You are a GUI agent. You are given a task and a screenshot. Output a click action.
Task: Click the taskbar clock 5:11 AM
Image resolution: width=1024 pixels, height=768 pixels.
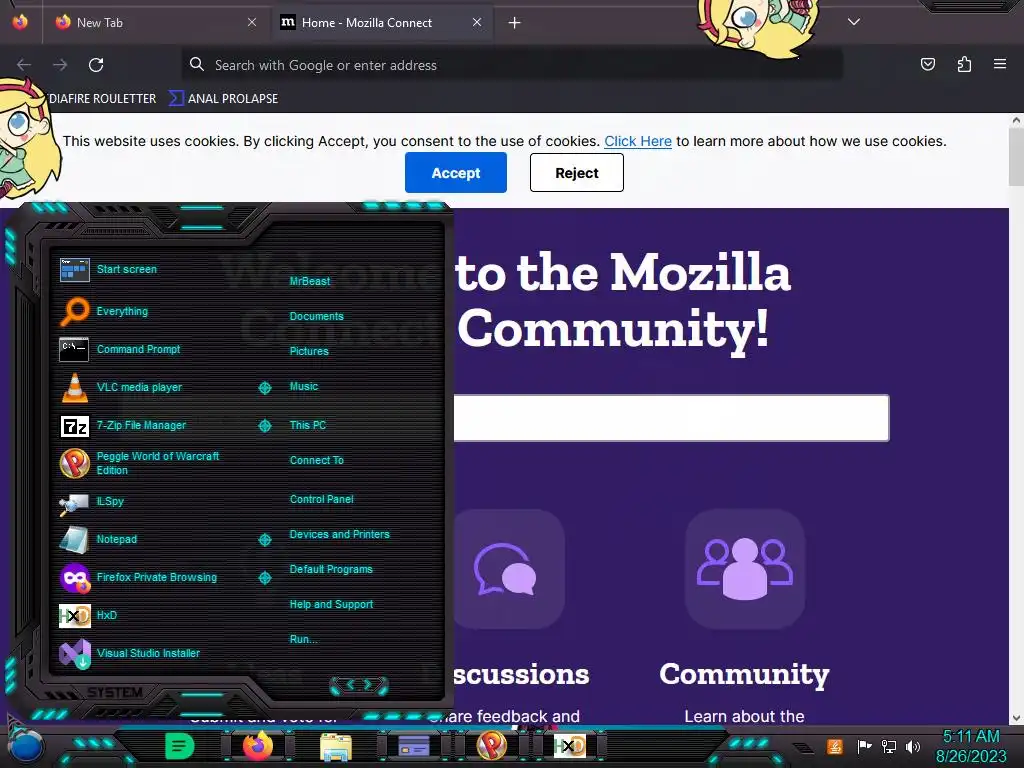pos(971,737)
